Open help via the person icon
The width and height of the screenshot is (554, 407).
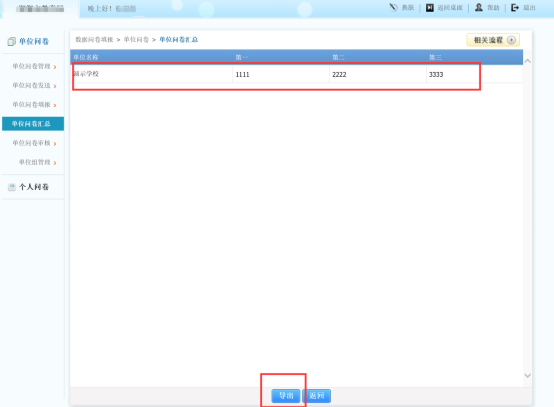[479, 7]
